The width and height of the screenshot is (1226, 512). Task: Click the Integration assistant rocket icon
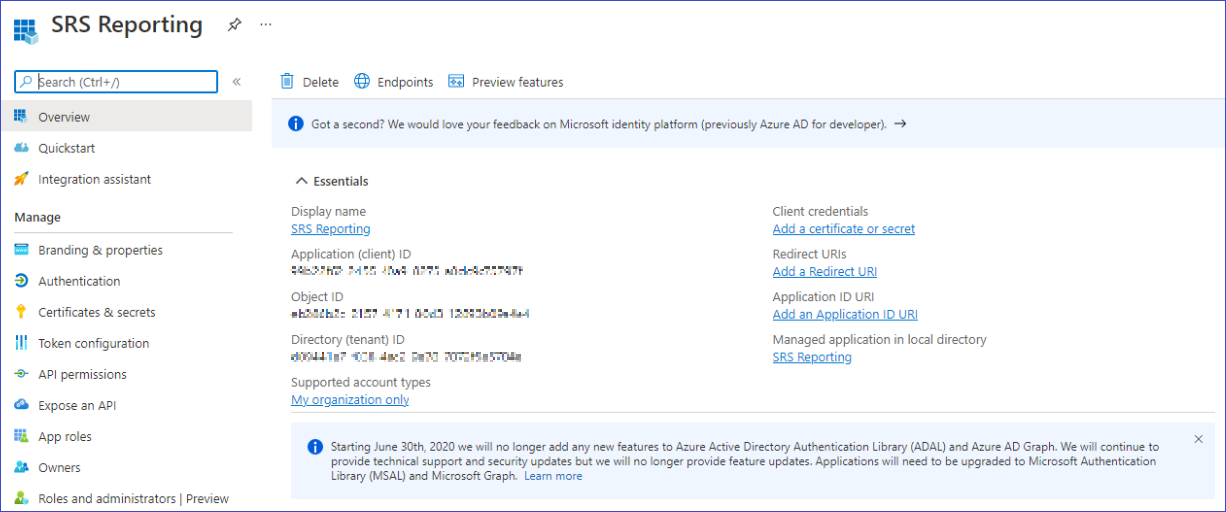coord(21,179)
